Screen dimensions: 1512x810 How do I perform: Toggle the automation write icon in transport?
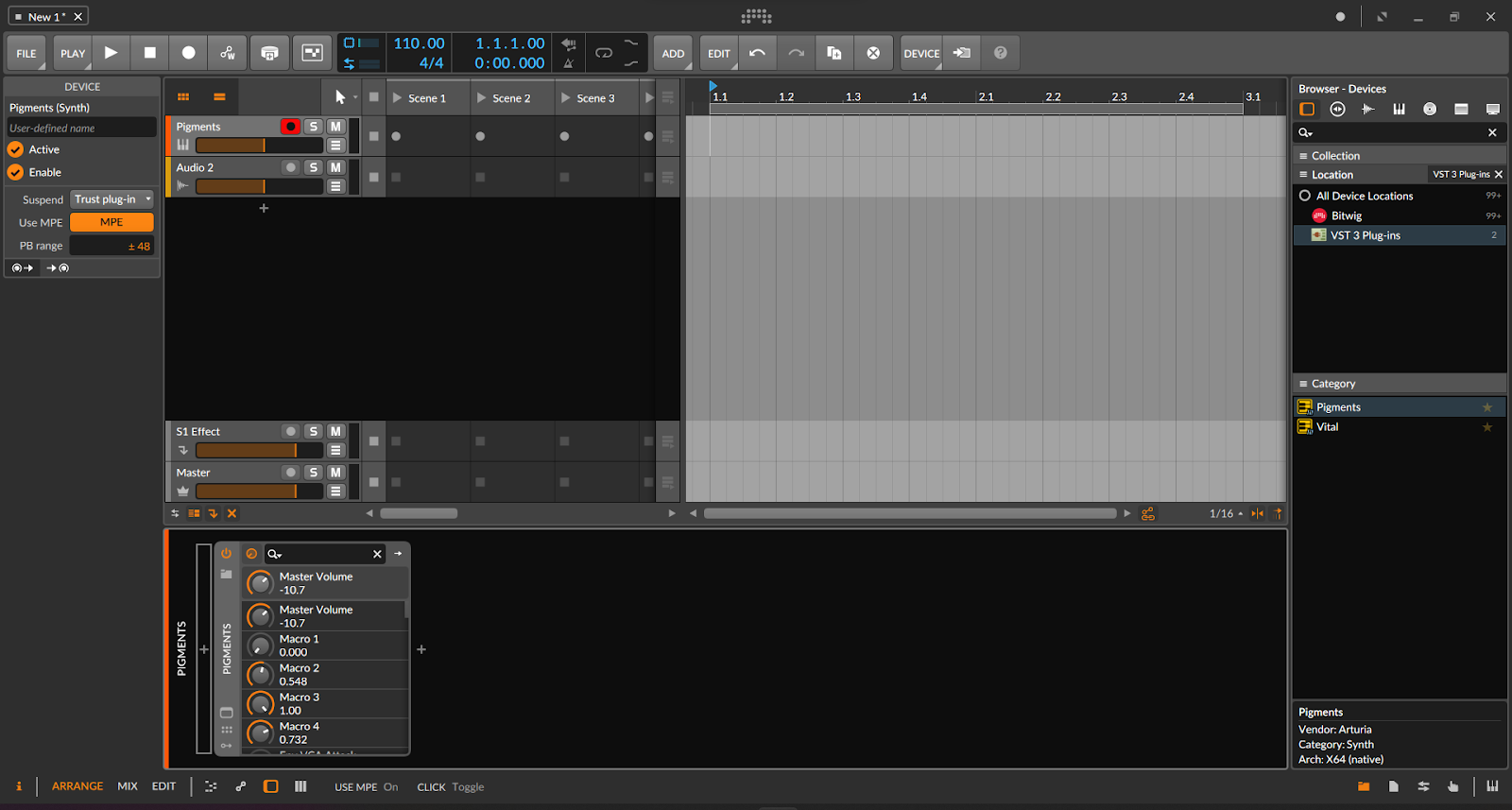tap(228, 53)
